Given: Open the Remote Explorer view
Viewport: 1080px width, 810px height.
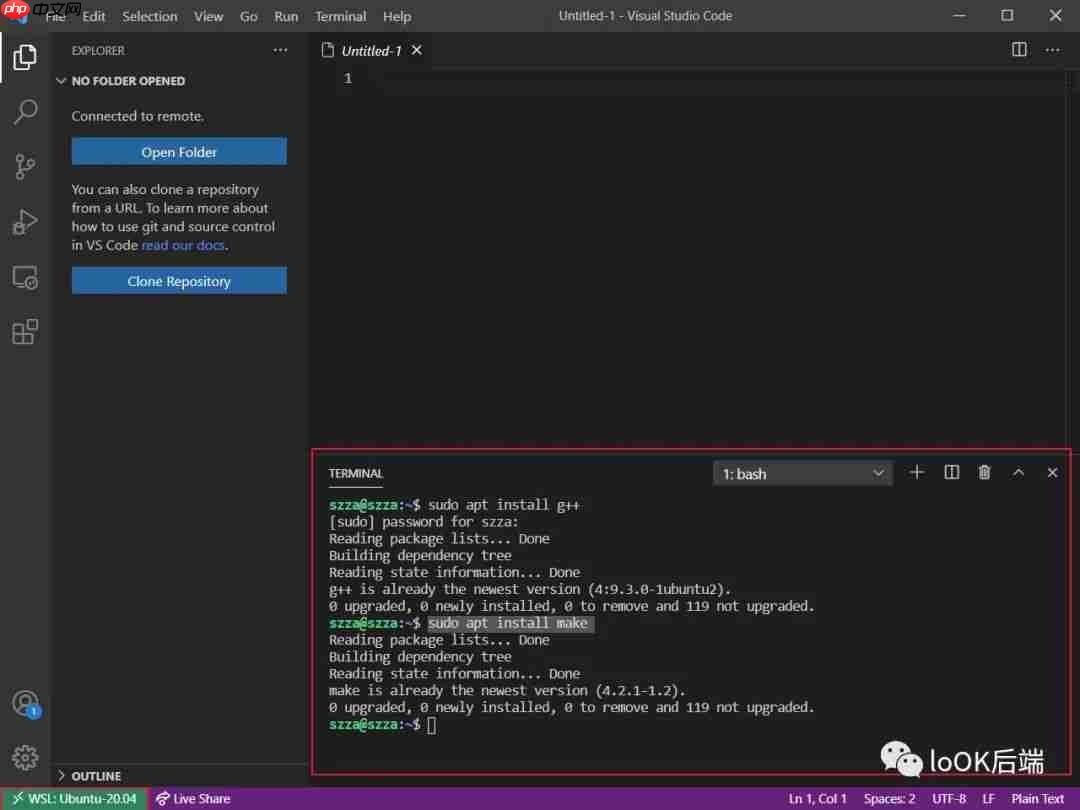Looking at the screenshot, I should click(24, 277).
